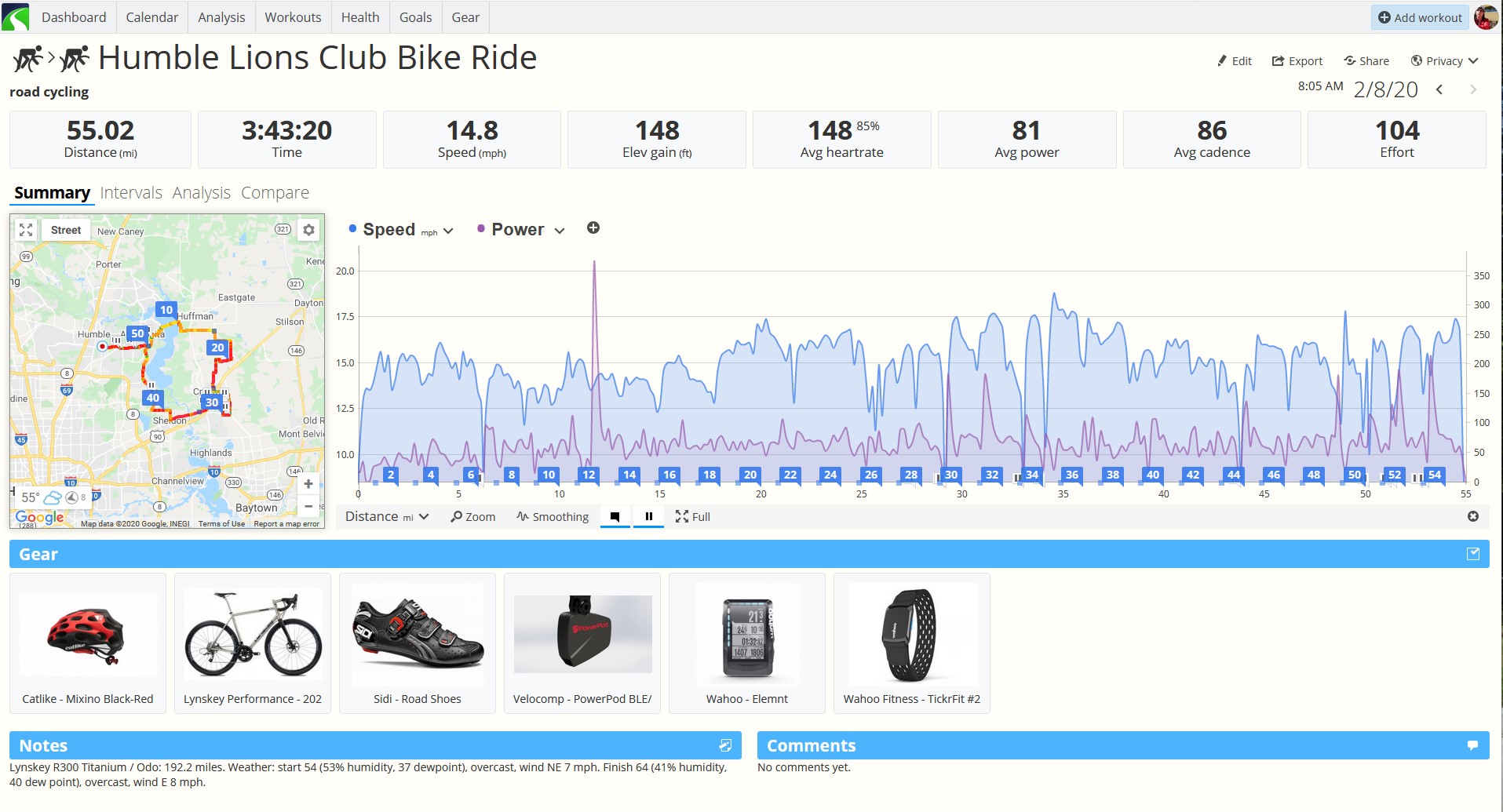Export this workout
Image resolution: width=1503 pixels, height=812 pixels.
(x=1297, y=60)
